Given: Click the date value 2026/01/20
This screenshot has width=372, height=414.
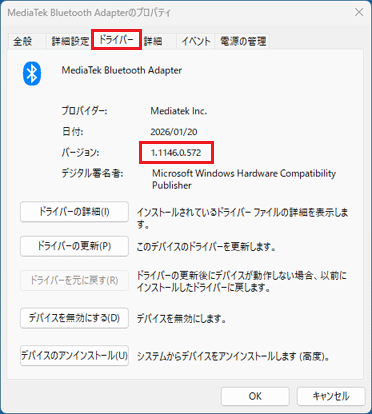Looking at the screenshot, I should point(174,132).
